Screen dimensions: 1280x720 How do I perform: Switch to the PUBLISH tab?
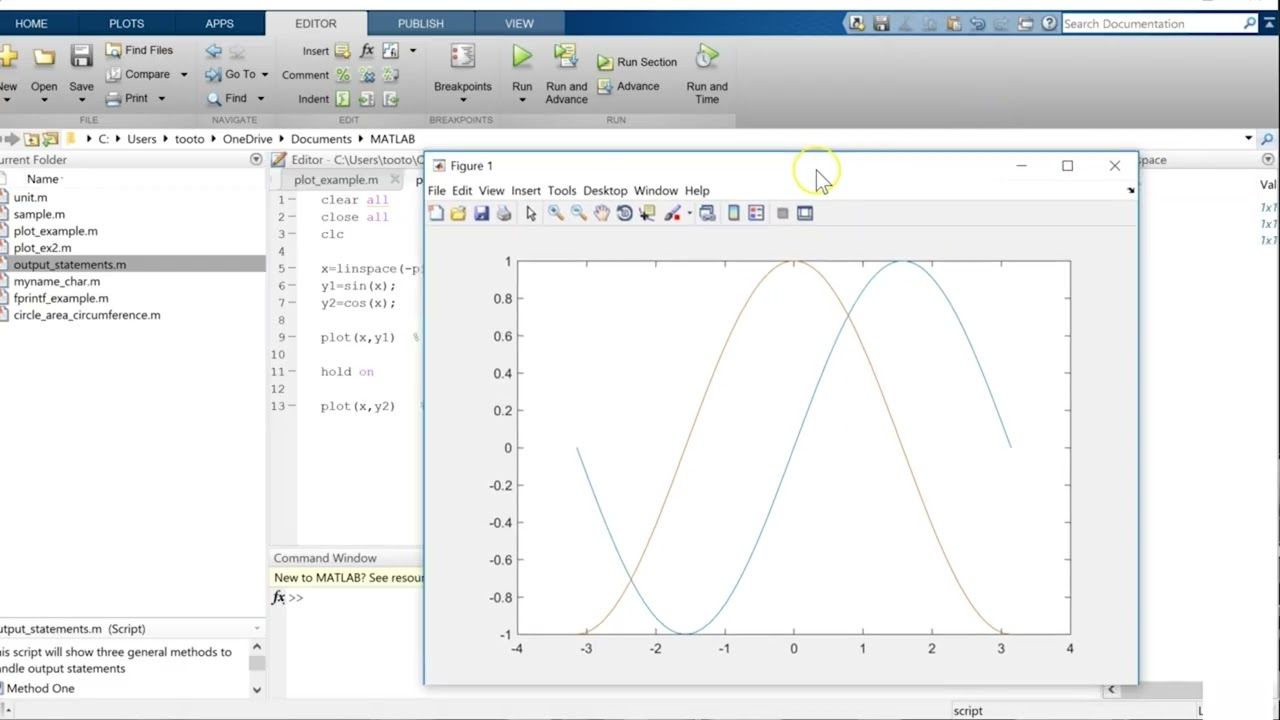[421, 23]
